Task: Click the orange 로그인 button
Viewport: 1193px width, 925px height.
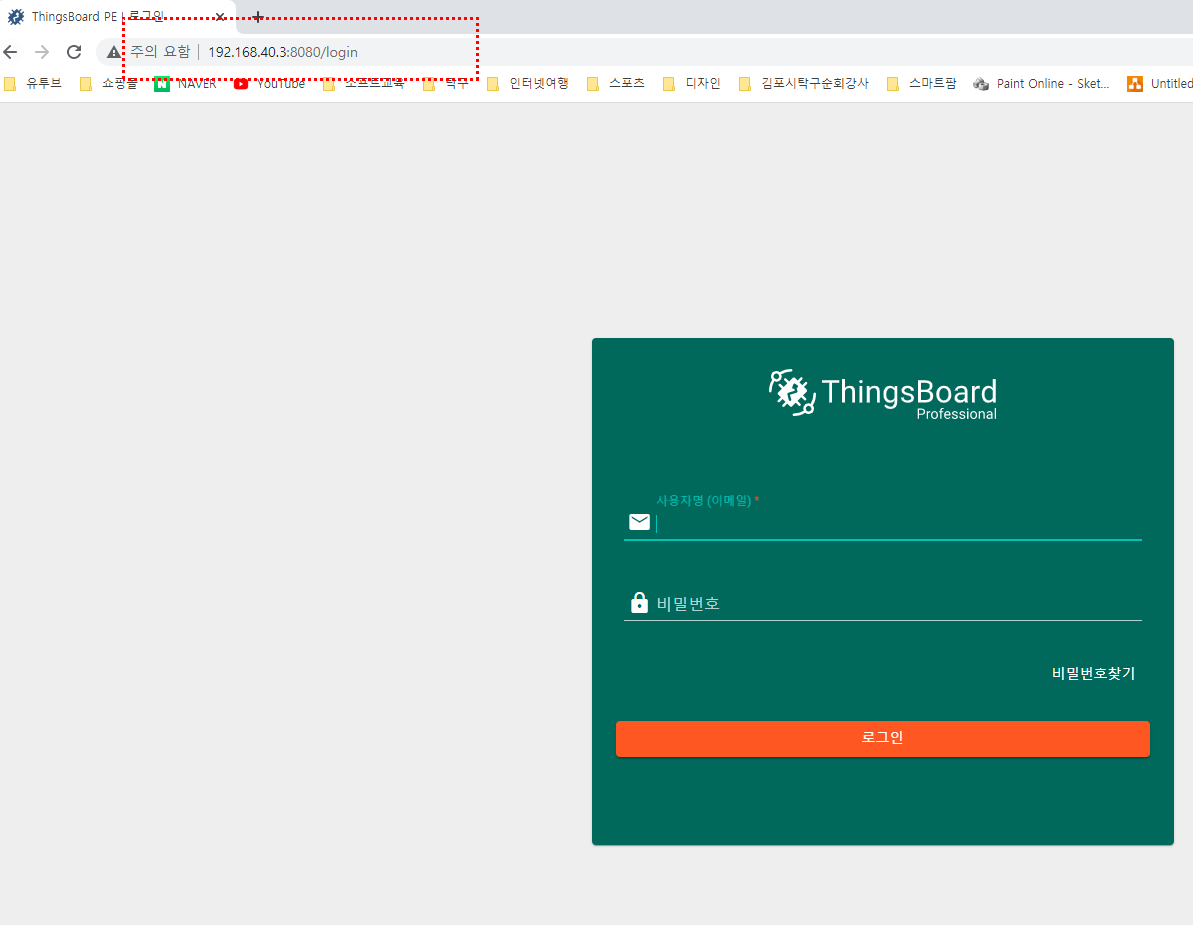Action: coord(883,739)
